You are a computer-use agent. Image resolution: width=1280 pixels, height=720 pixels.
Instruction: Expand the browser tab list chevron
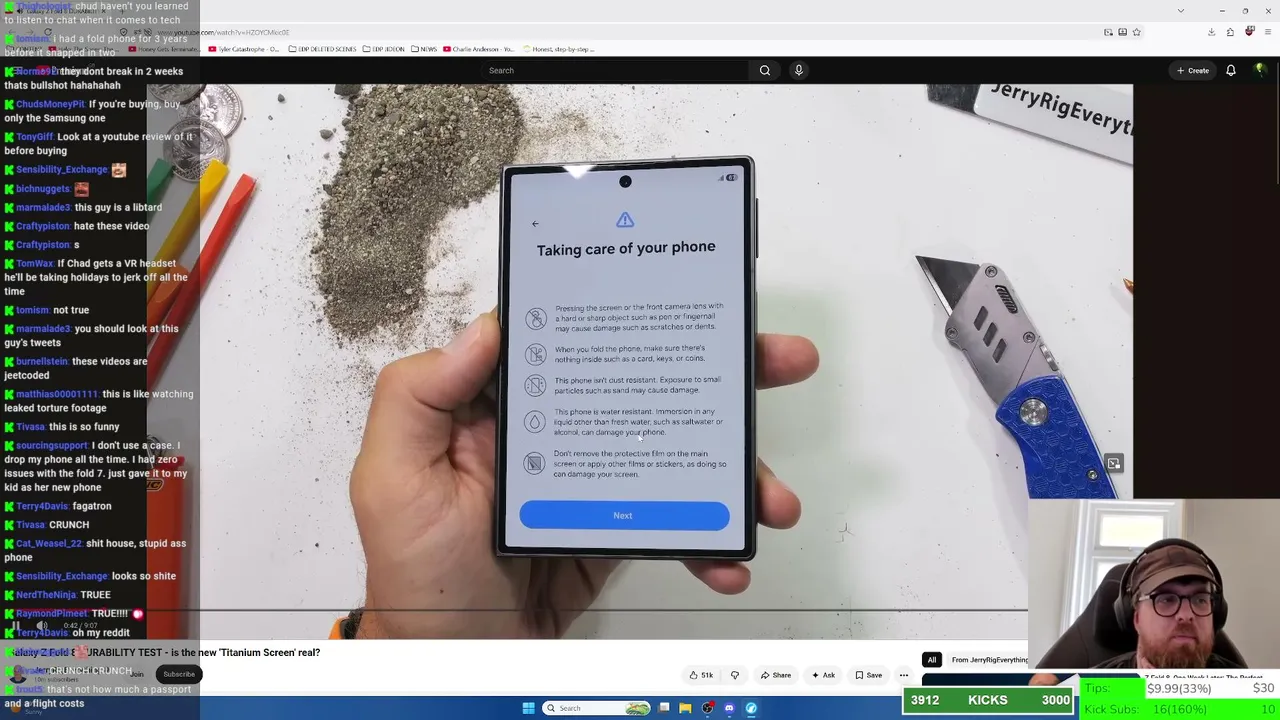1181,11
